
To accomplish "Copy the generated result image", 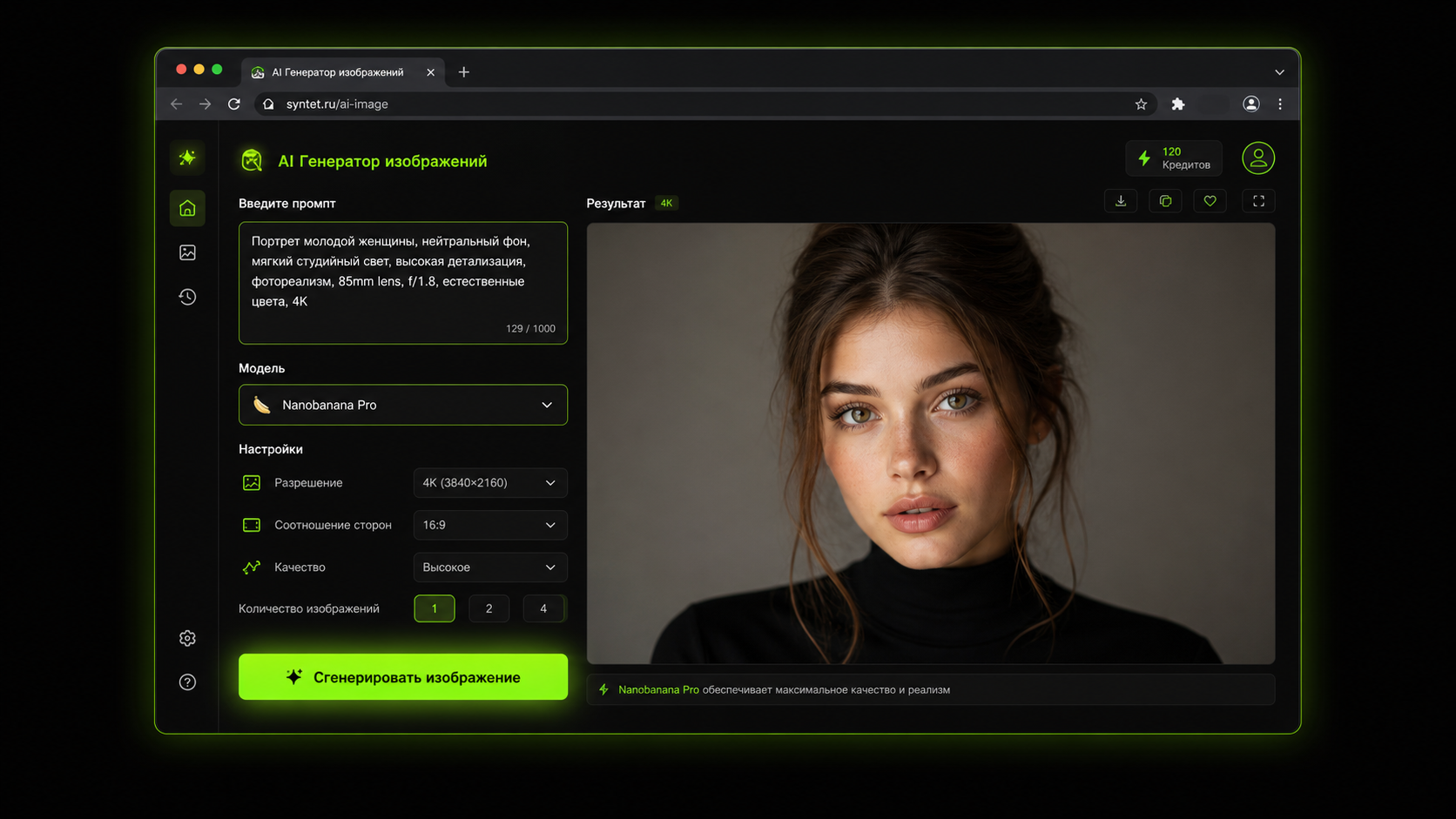I will pyautogui.click(x=1165, y=201).
